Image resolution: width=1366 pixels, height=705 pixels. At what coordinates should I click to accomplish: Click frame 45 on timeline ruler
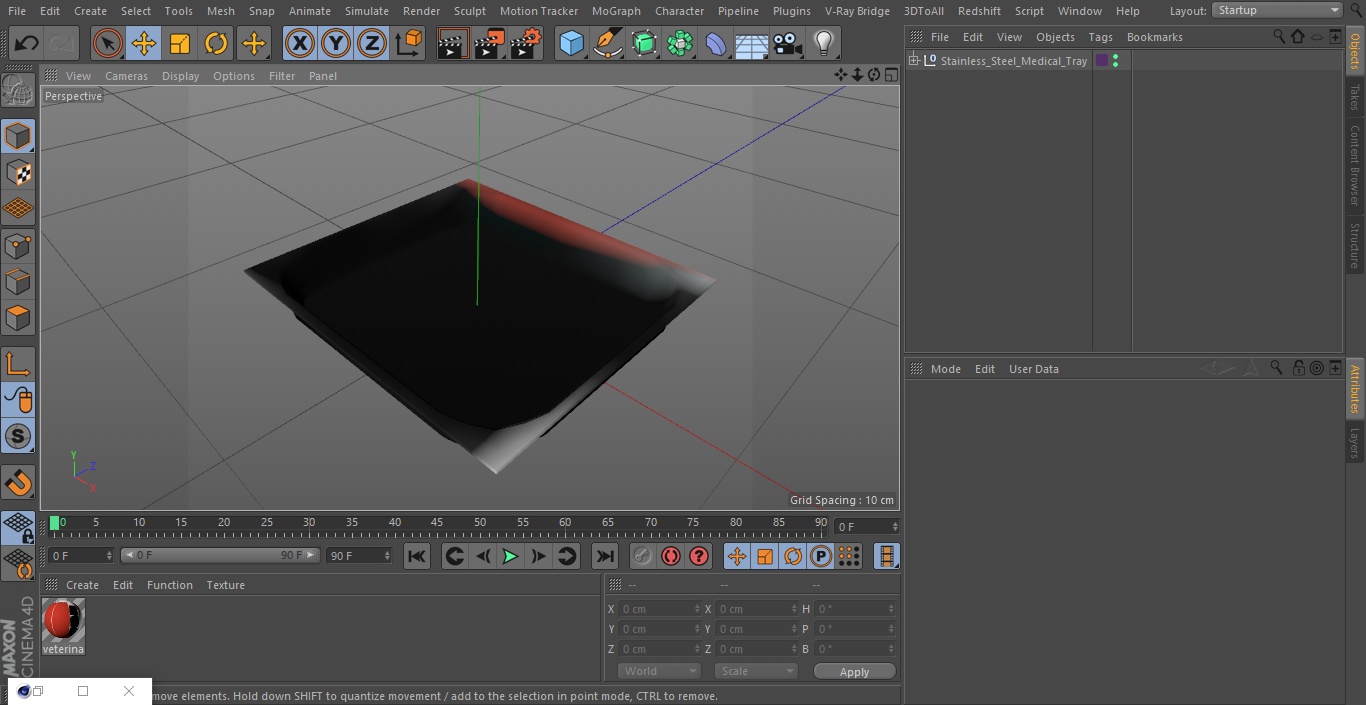pyautogui.click(x=437, y=523)
